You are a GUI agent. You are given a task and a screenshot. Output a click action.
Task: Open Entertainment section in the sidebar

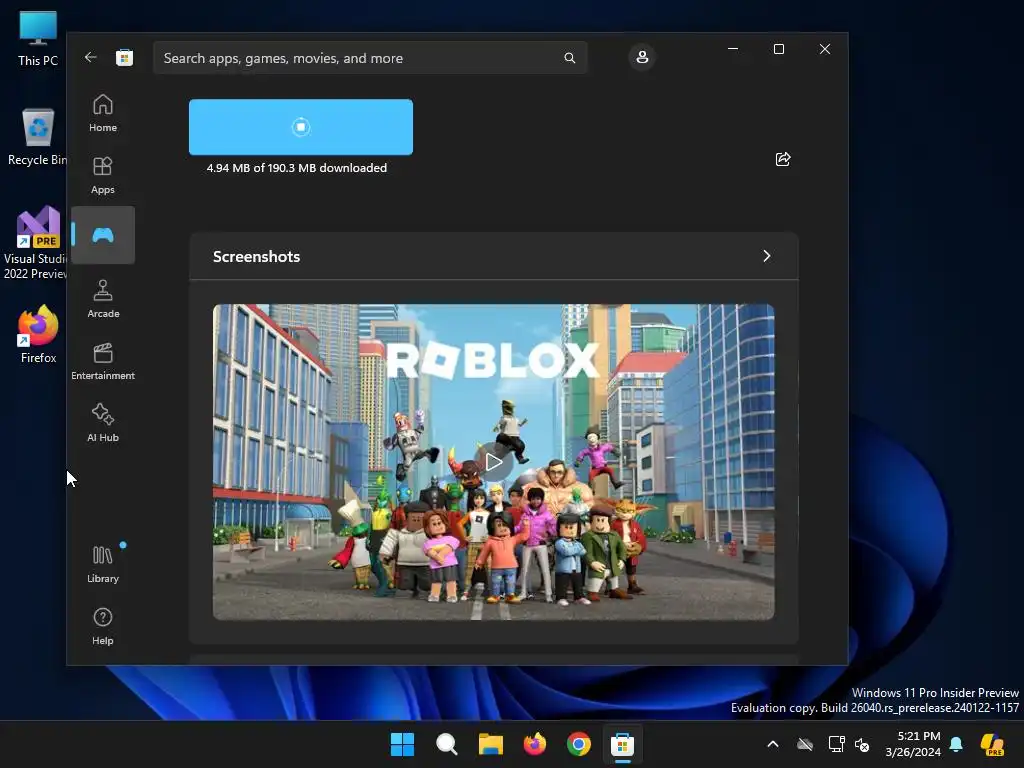[103, 361]
